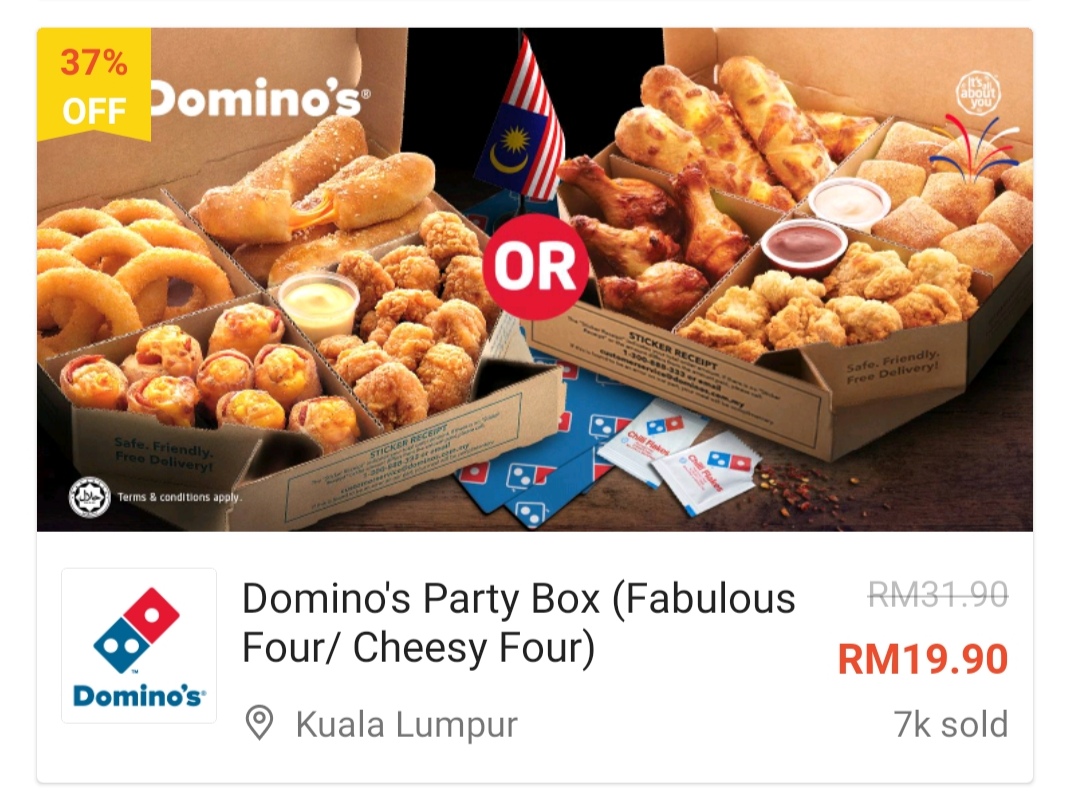This screenshot has height=803, width=1074.
Task: Click the onion rings in left box
Action: [130, 271]
